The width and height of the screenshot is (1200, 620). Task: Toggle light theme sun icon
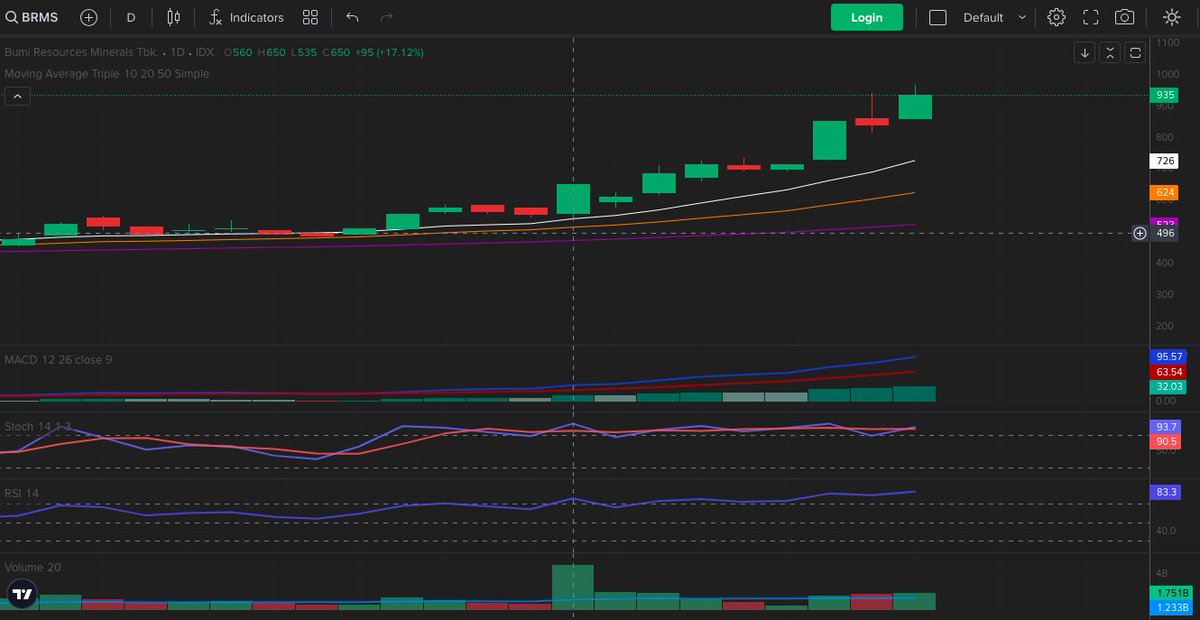tap(1172, 17)
